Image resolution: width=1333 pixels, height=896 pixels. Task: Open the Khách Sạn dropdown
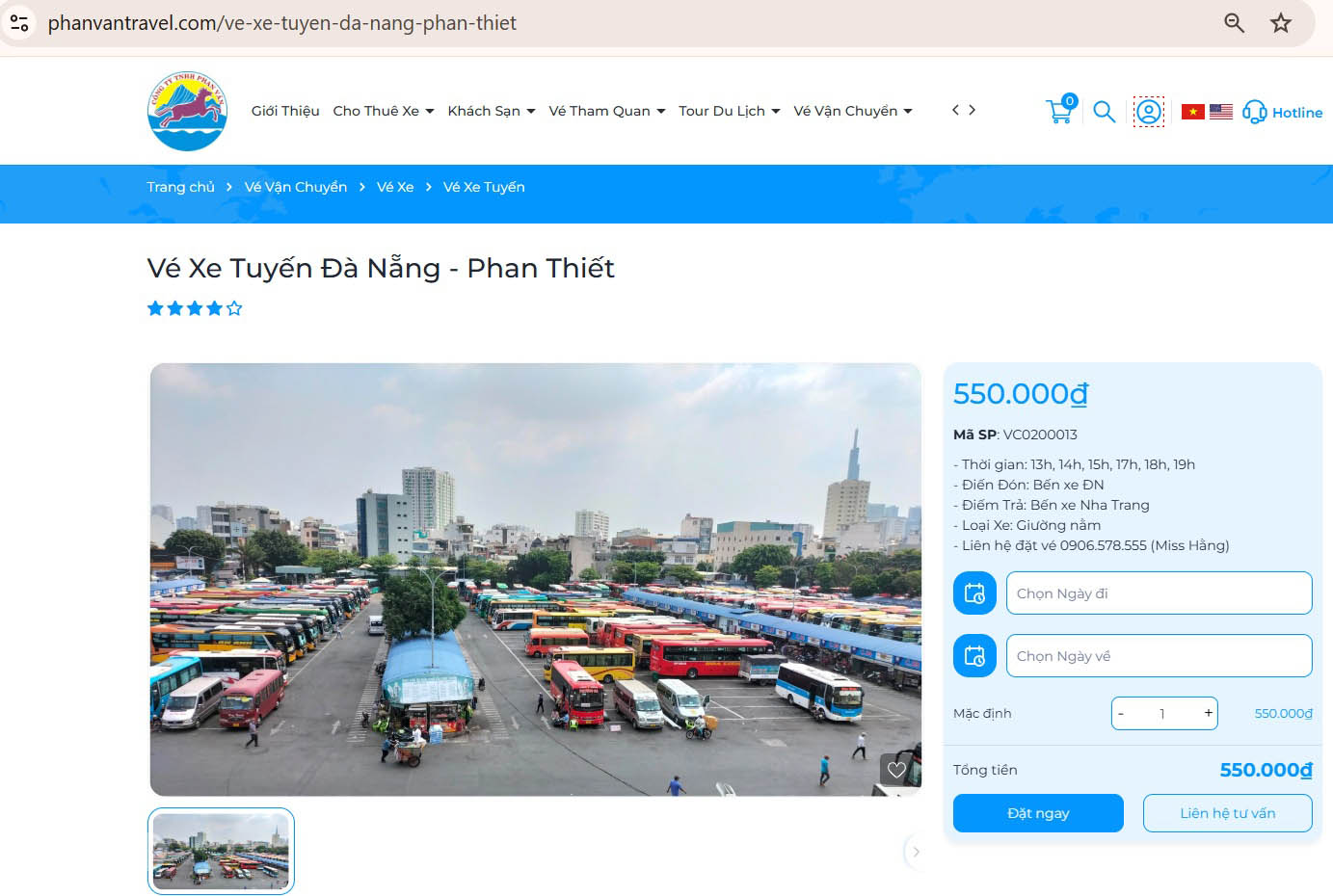click(491, 111)
